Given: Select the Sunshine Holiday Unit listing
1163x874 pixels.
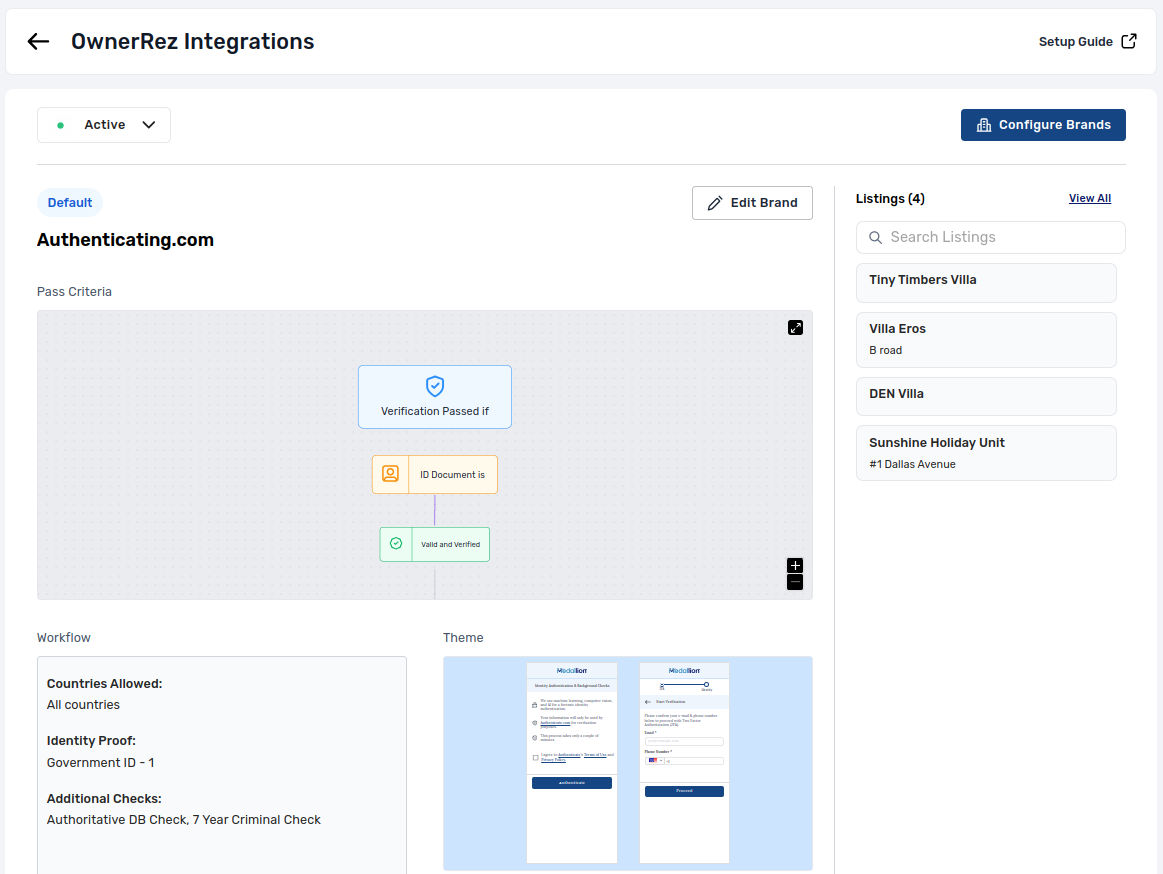Looking at the screenshot, I should (985, 453).
